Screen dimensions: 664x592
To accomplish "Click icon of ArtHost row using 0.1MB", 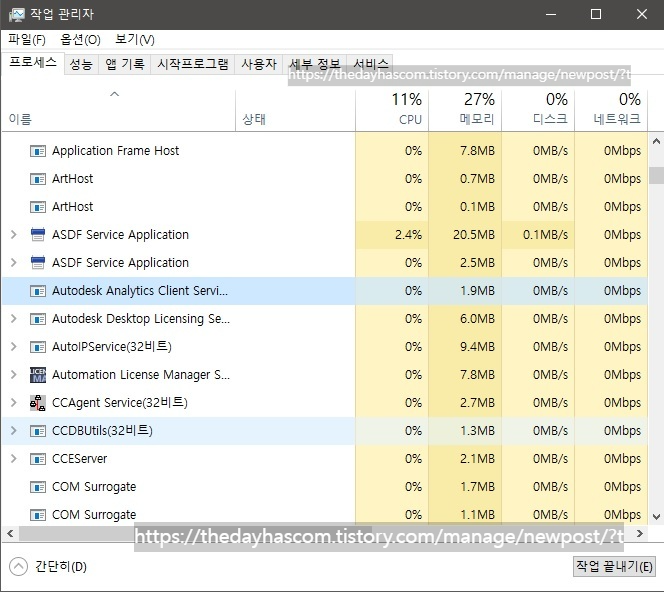I will 38,207.
